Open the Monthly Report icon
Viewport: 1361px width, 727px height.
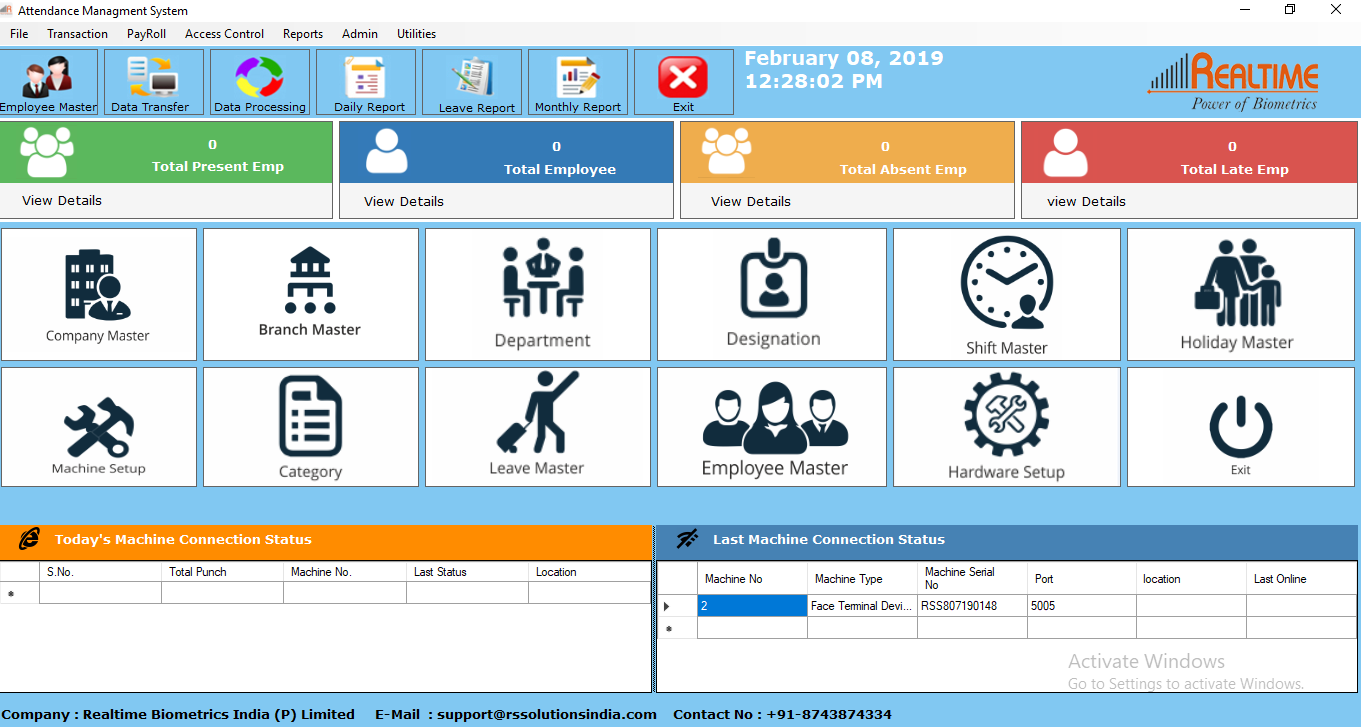coord(577,81)
